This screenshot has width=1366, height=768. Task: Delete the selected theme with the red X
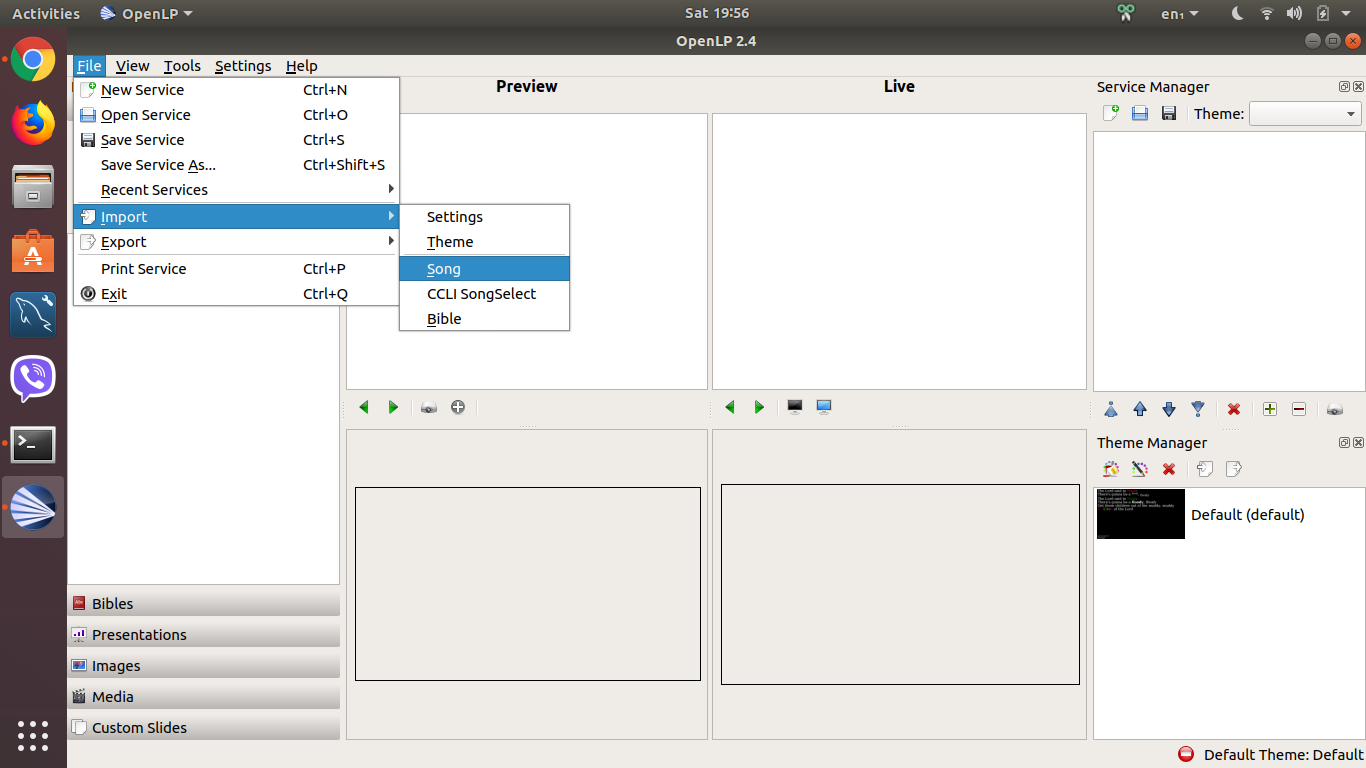pyautogui.click(x=1168, y=469)
